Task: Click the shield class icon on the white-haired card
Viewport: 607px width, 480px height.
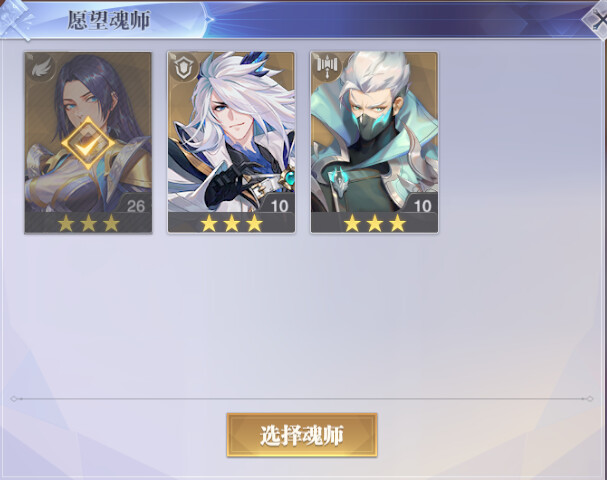Action: coord(184,69)
